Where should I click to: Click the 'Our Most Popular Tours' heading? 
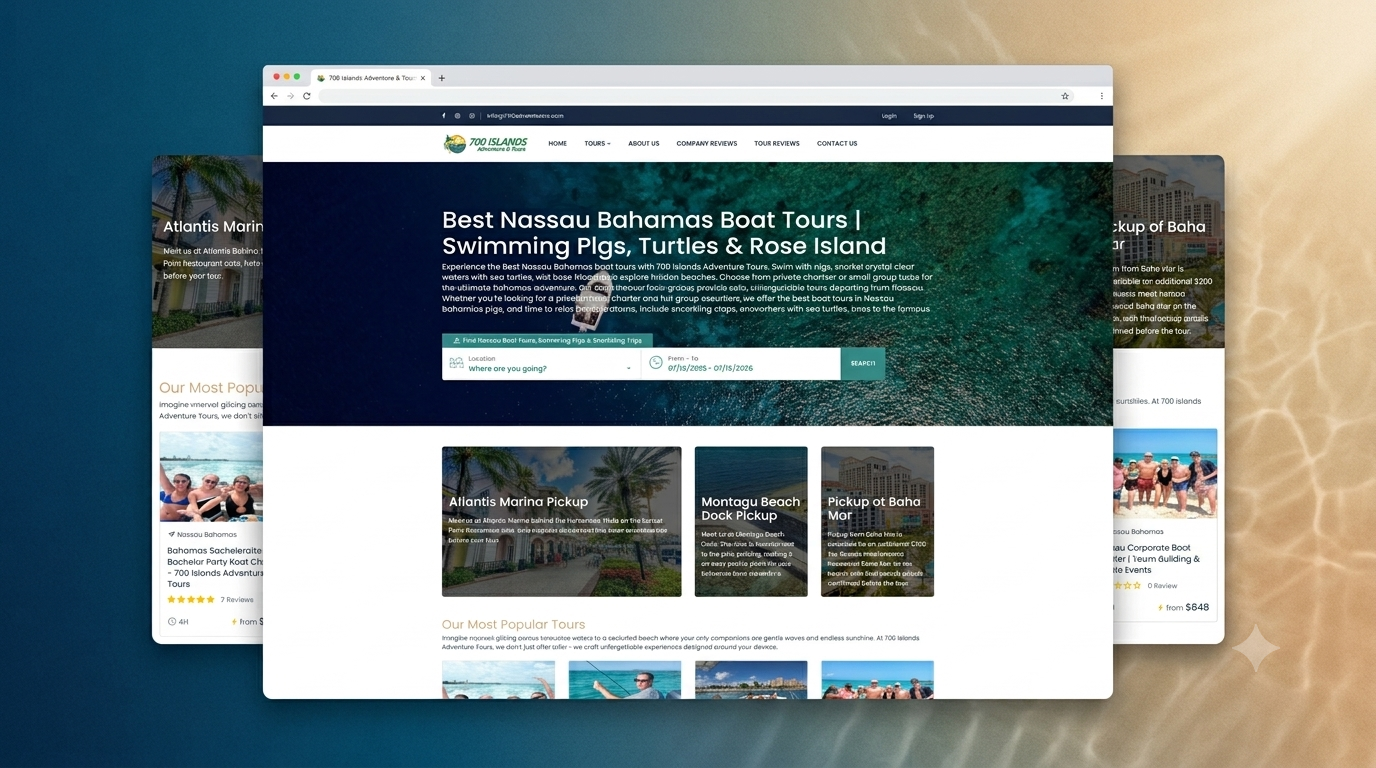(513, 624)
